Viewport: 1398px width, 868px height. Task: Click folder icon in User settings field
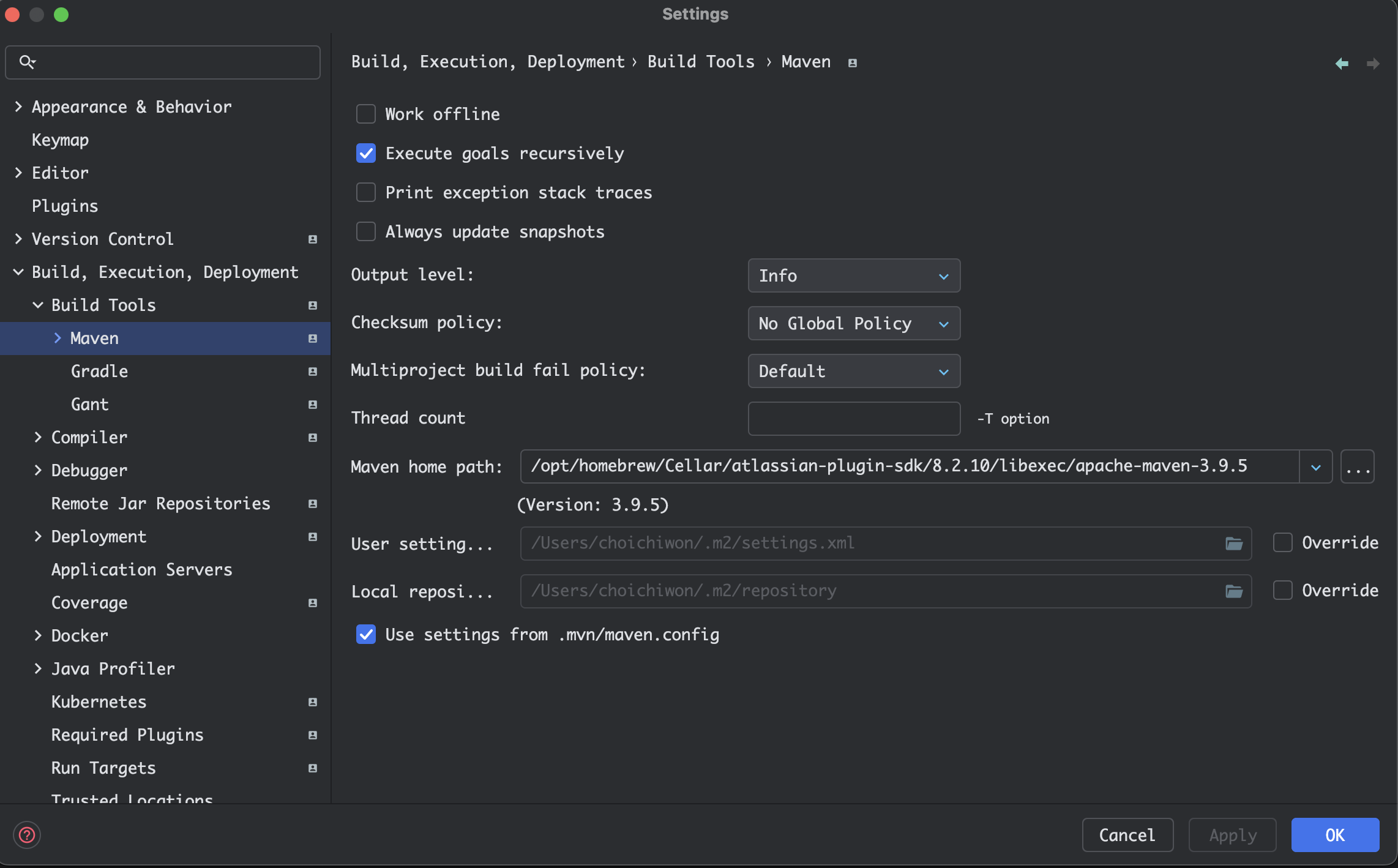point(1233,544)
